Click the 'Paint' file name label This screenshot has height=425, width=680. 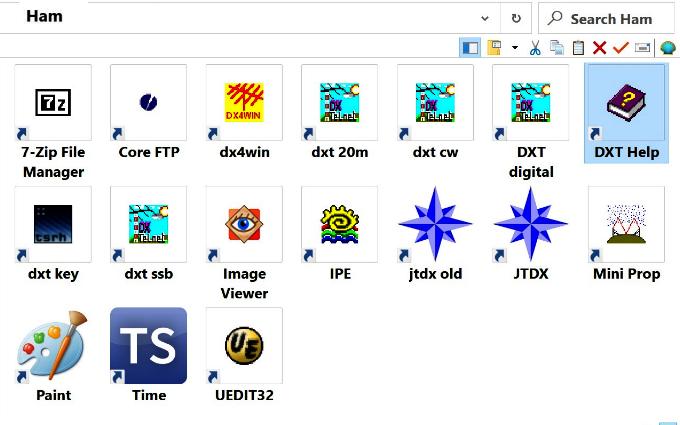[53, 396]
